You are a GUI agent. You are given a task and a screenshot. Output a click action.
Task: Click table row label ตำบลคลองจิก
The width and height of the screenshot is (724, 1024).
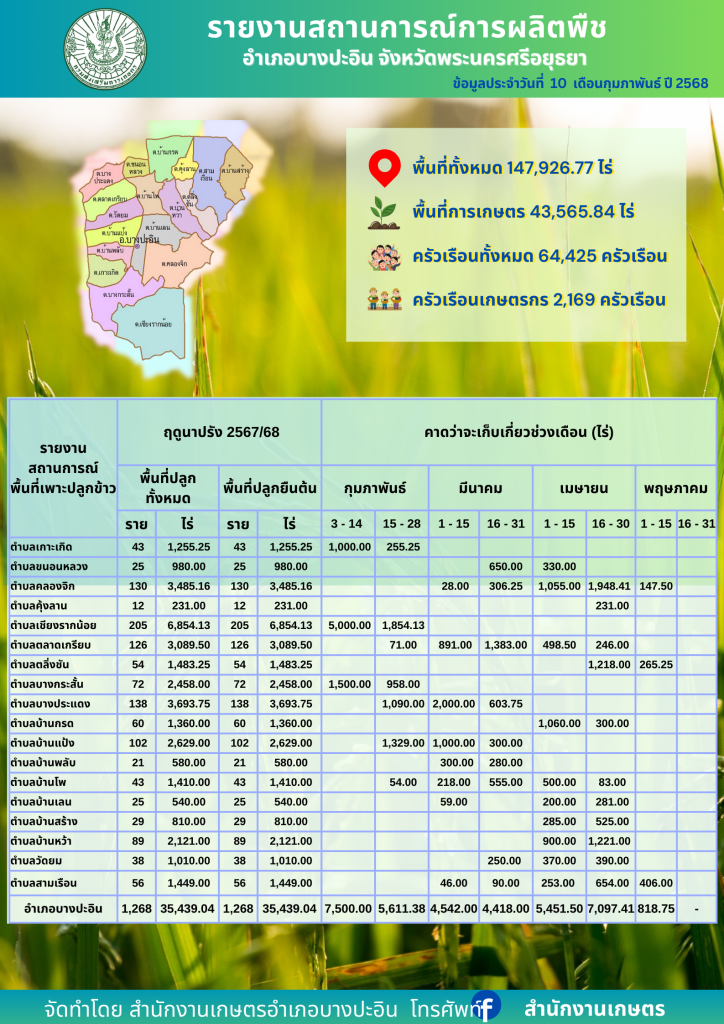tap(44, 586)
